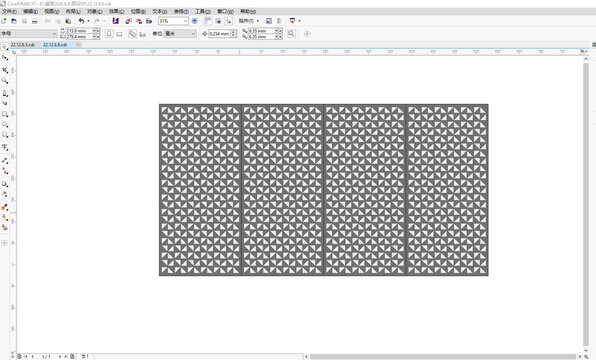Open the Layout menu

(x=73, y=12)
